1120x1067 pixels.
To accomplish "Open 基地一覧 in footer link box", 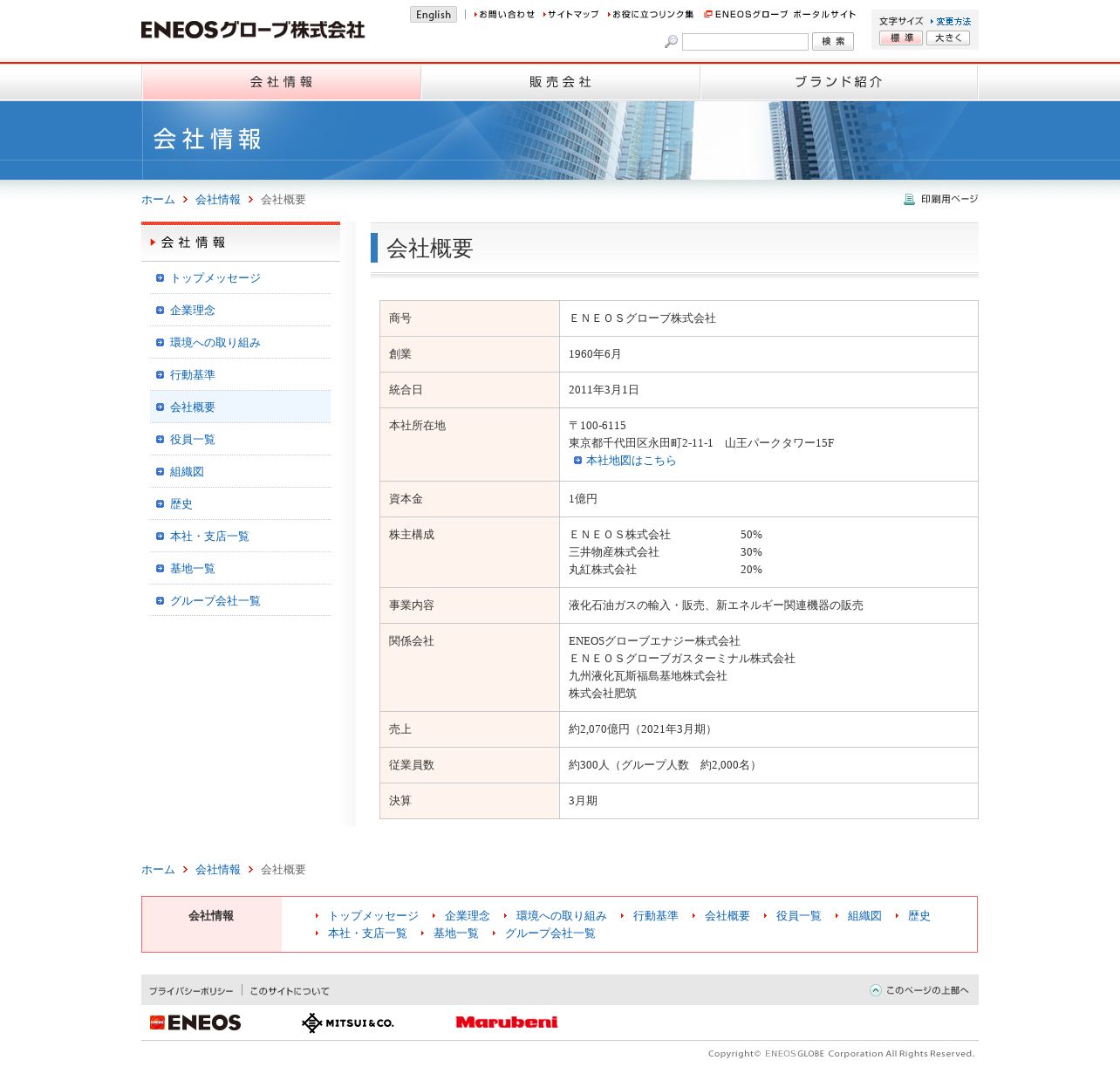I will tap(456, 934).
